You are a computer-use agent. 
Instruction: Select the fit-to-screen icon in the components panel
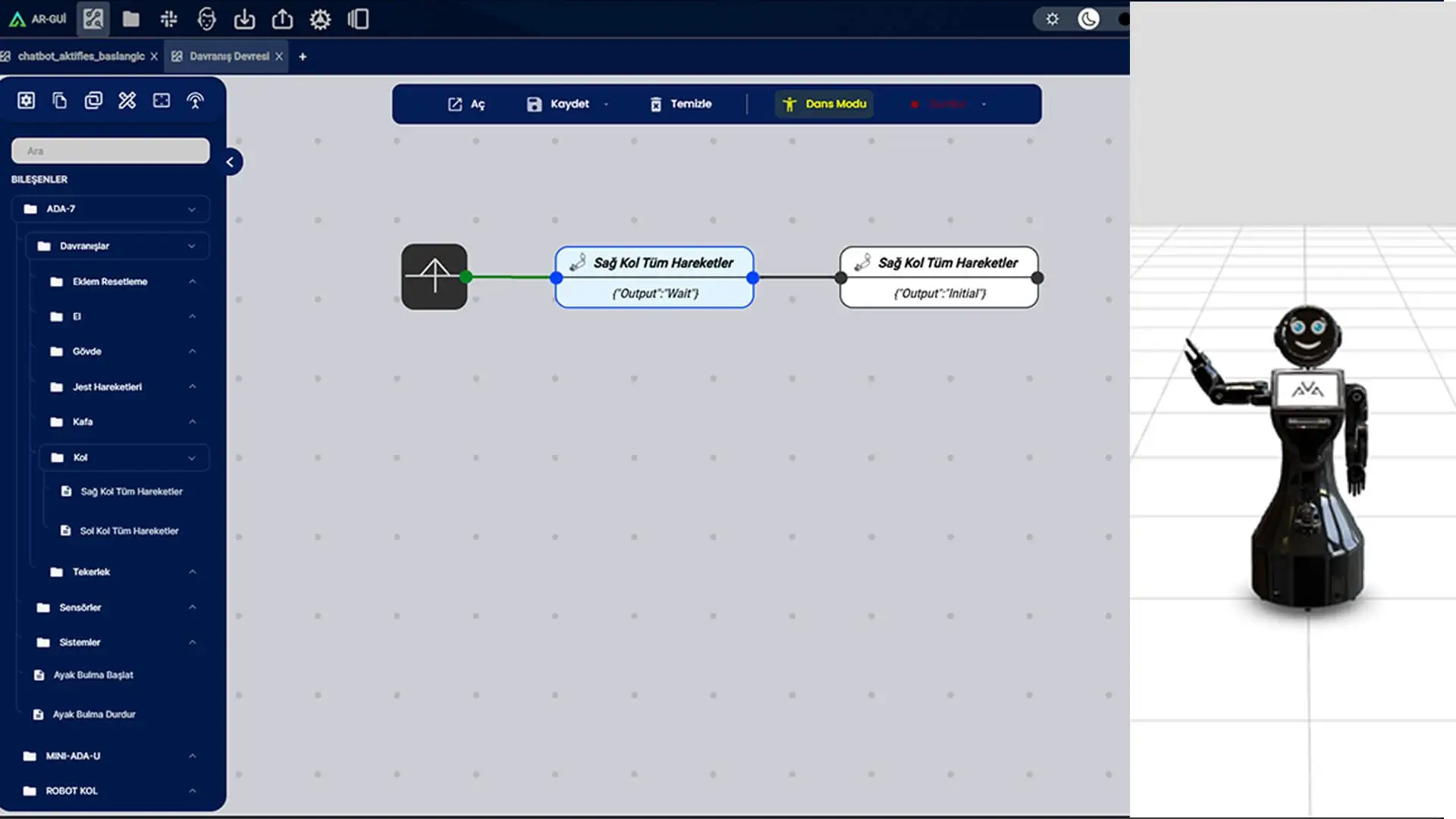[161, 99]
